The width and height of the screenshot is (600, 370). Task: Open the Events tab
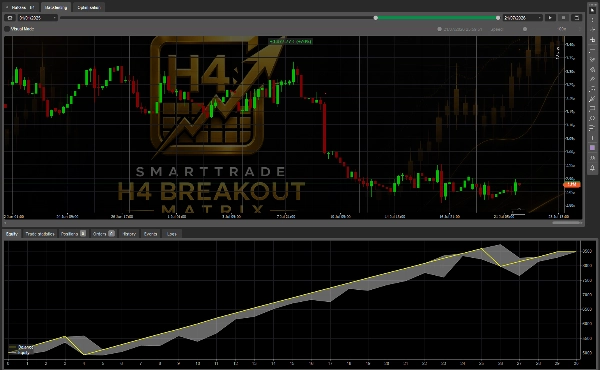[x=150, y=234]
